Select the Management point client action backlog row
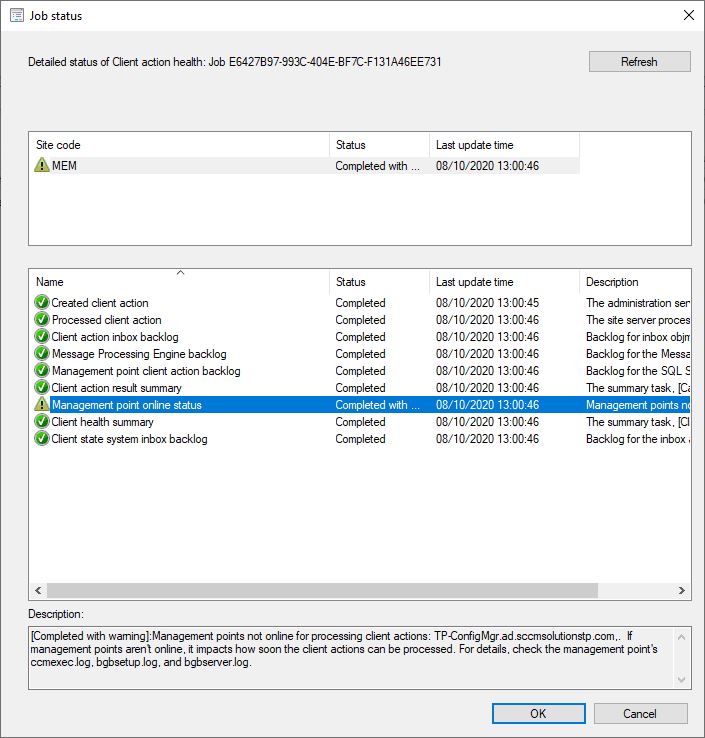705x738 pixels. (x=146, y=371)
